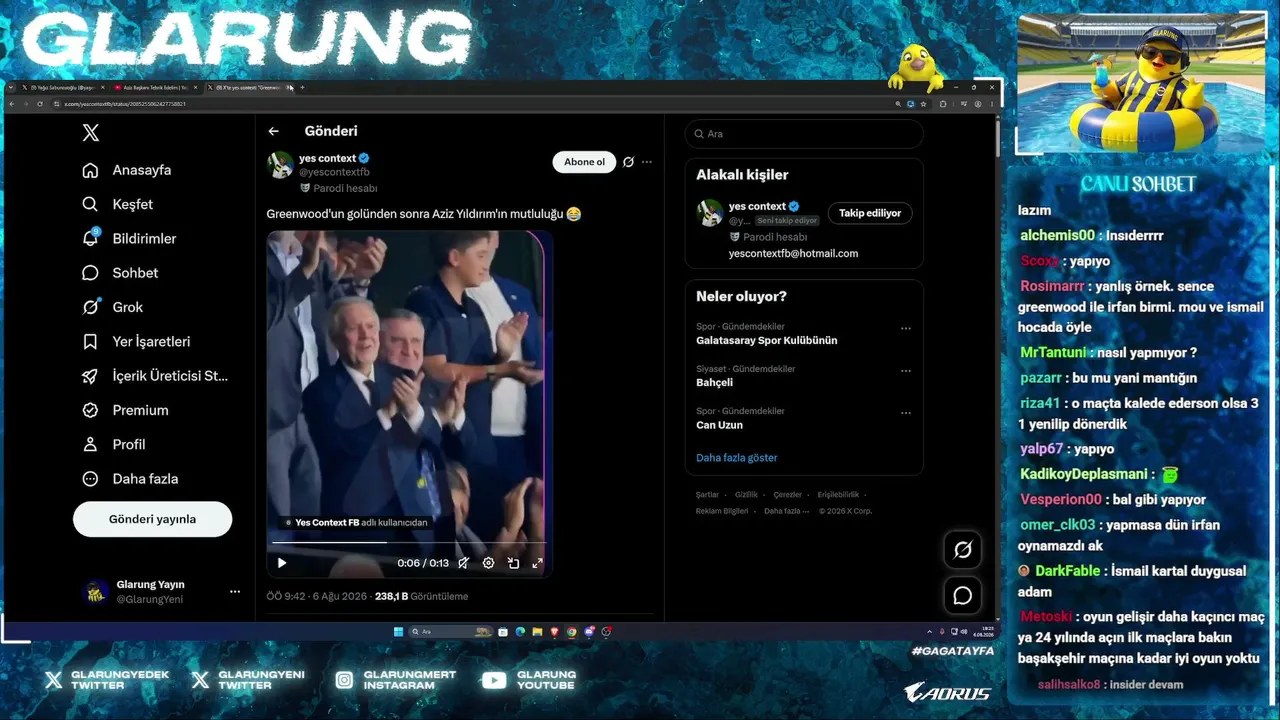Viewport: 1280px width, 720px height.
Task: Click the 238,1 B Görüntüleme view count
Action: click(422, 596)
